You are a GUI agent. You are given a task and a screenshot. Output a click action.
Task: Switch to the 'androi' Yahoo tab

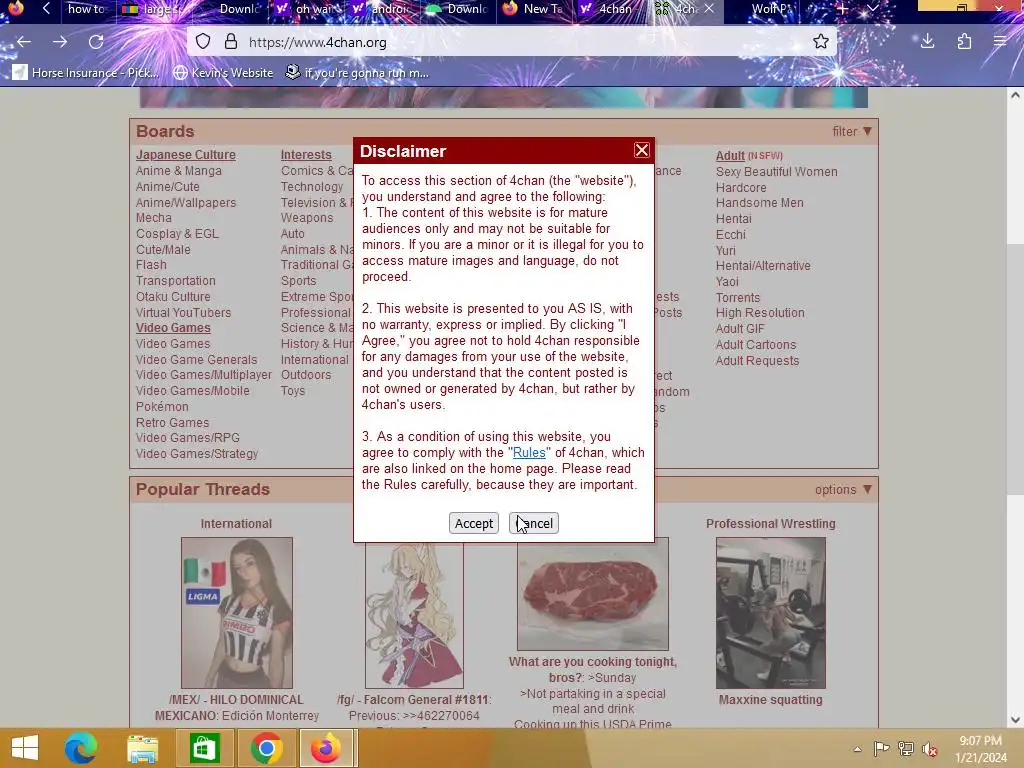383,8
